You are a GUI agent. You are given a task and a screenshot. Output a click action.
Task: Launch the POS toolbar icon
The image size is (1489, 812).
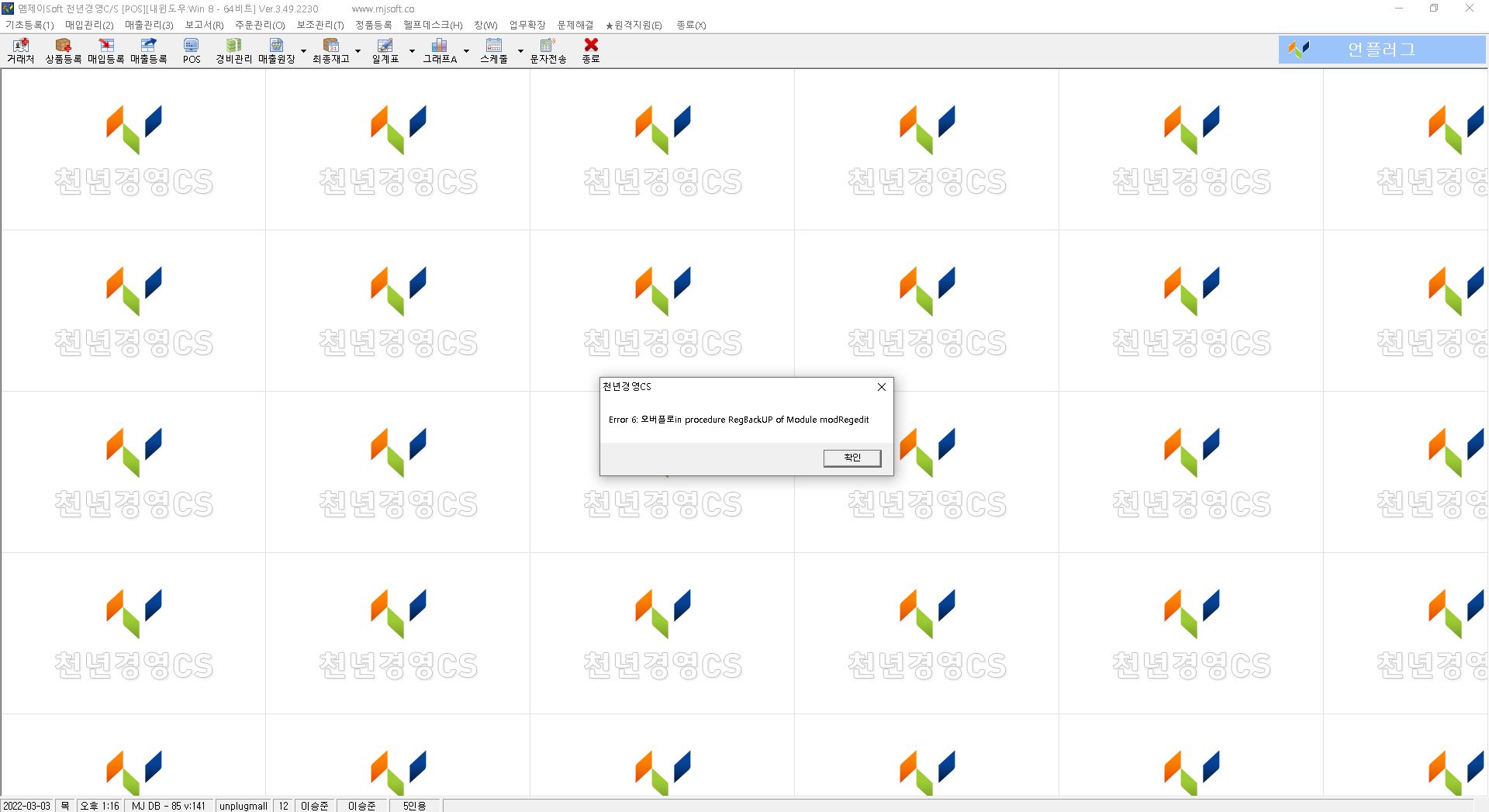coord(192,51)
